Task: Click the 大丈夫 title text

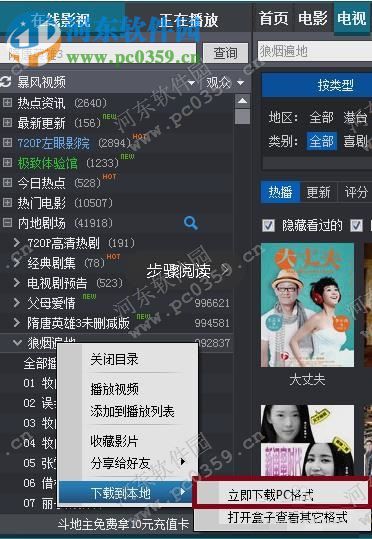Action: click(307, 380)
